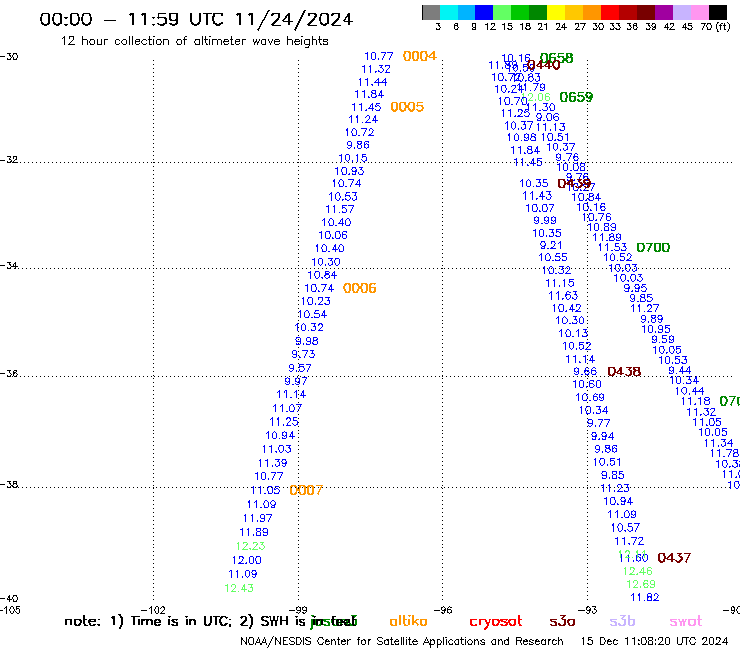Click the bright red legend swatch
The width and height of the screenshot is (740, 650).
click(x=609, y=12)
